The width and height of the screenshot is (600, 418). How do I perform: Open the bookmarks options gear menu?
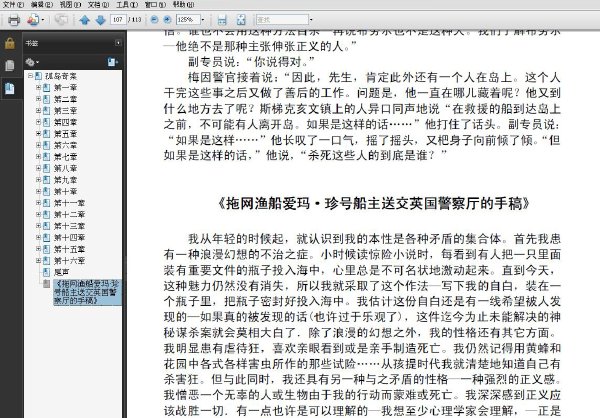(x=32, y=62)
